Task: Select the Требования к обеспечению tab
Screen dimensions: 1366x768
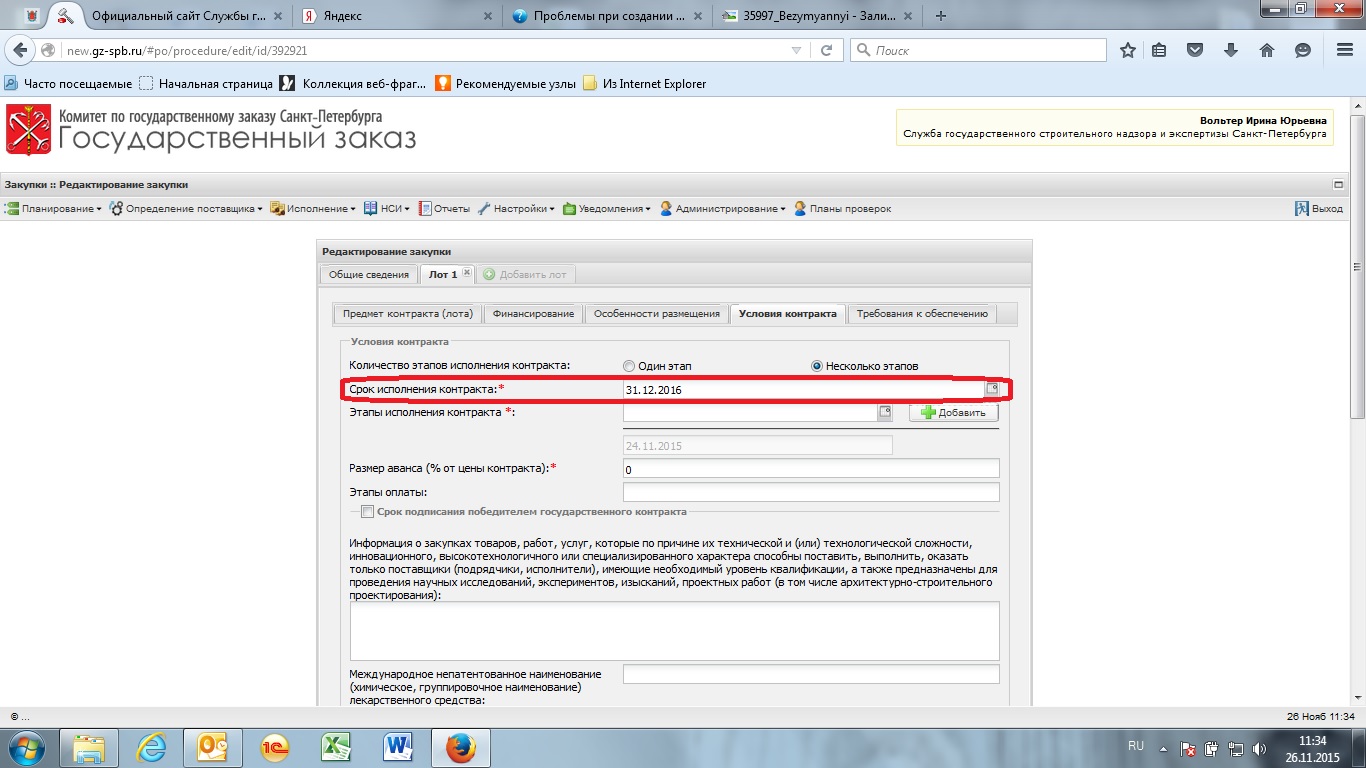Action: pos(921,313)
